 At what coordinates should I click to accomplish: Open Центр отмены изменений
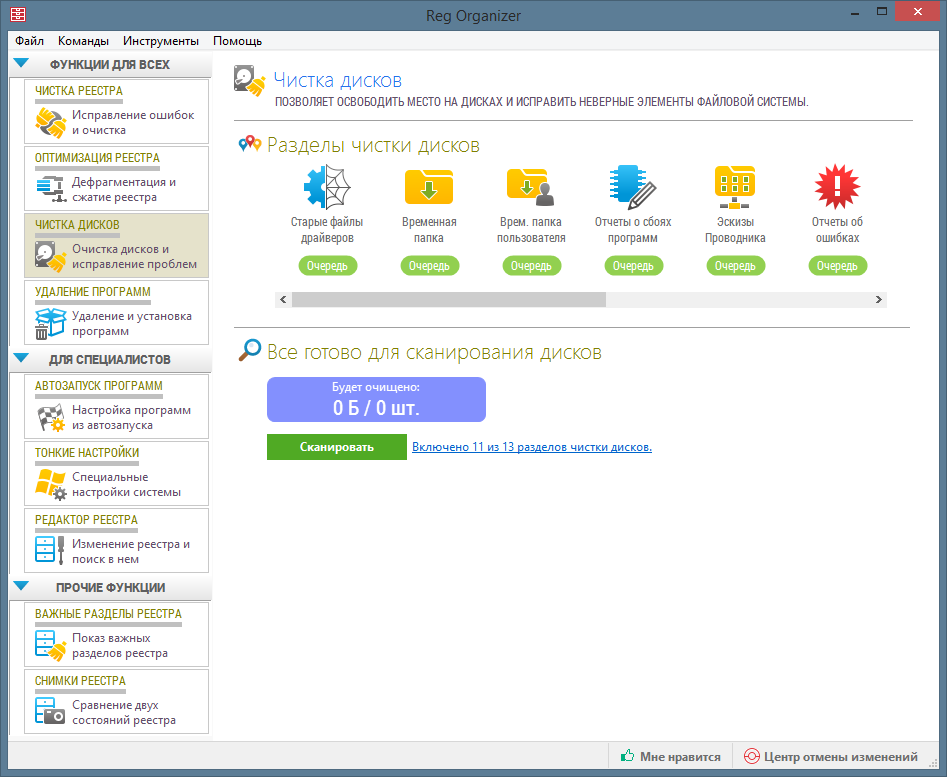pos(831,756)
